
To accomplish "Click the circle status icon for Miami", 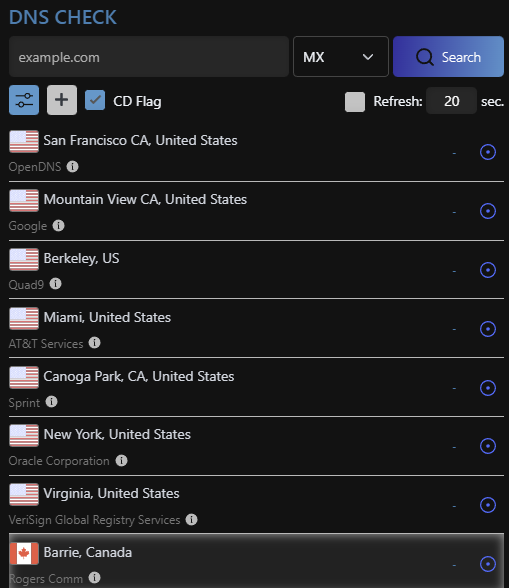I will point(488,329).
